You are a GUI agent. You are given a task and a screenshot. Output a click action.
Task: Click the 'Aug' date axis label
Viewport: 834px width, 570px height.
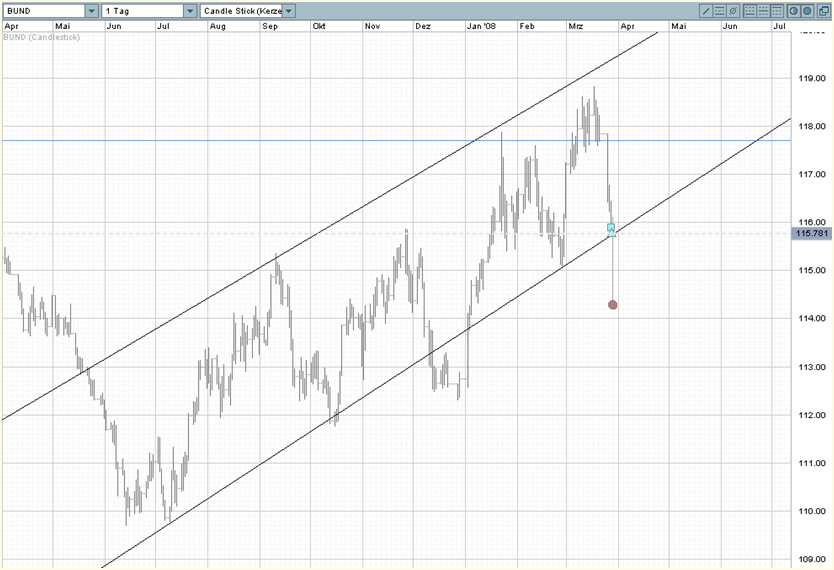pyautogui.click(x=217, y=26)
